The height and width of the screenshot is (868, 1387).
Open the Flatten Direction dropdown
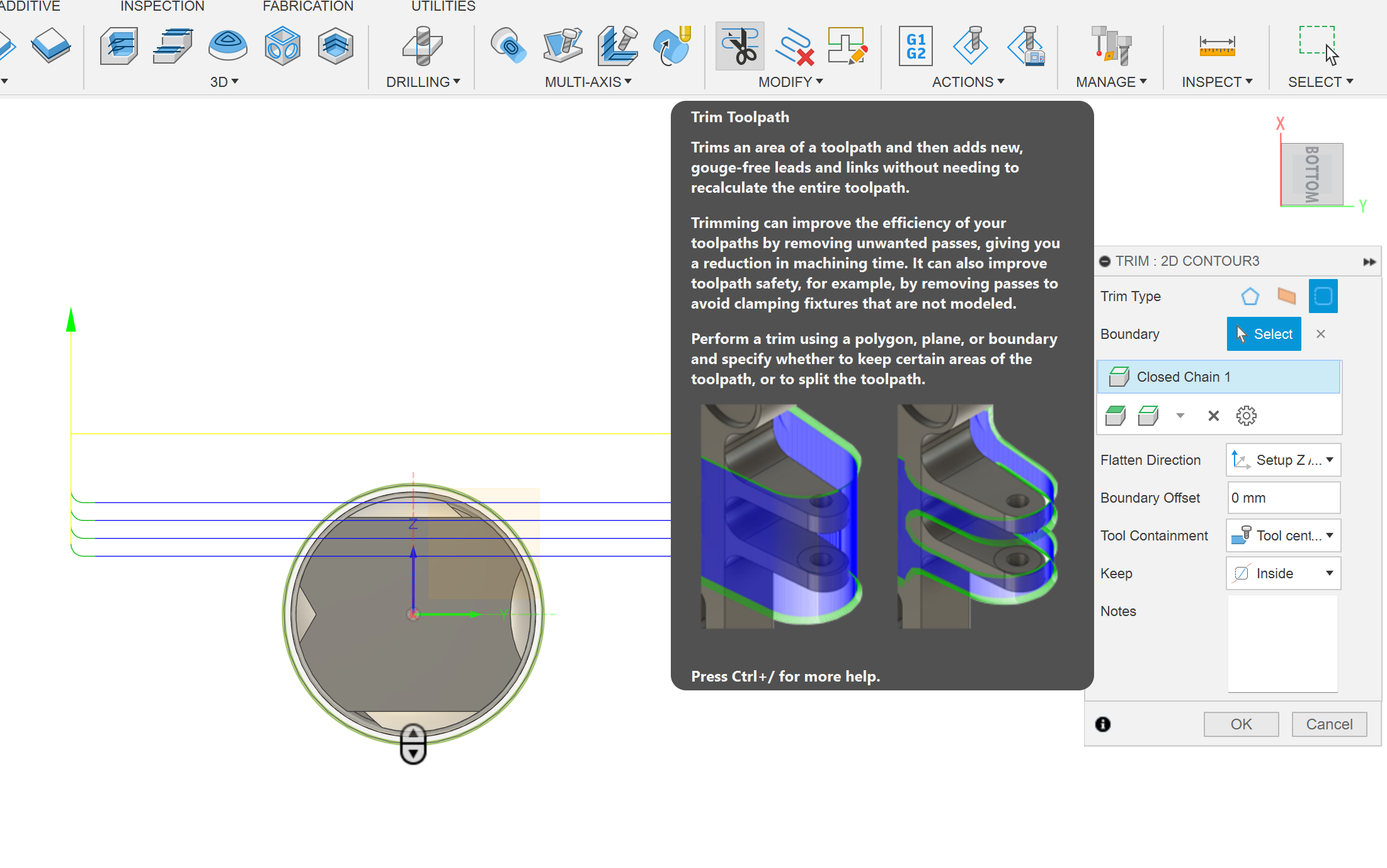(x=1283, y=460)
